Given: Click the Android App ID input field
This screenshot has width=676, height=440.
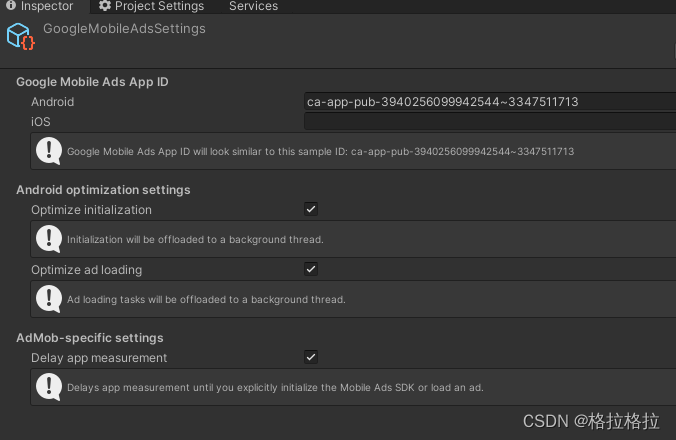Looking at the screenshot, I should pyautogui.click(x=490, y=102).
